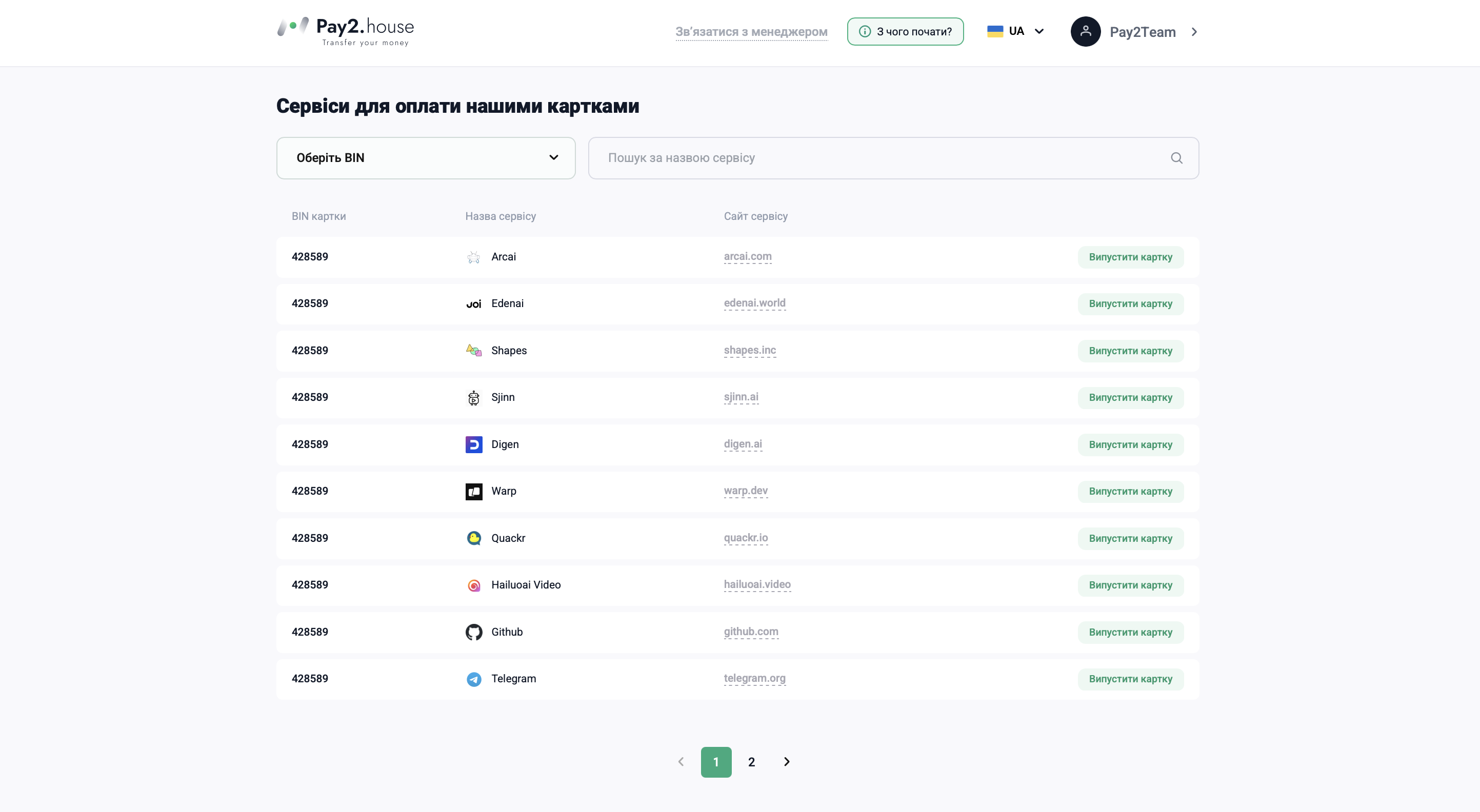Open the warp.dev link
The width and height of the screenshot is (1480, 812).
(746, 491)
